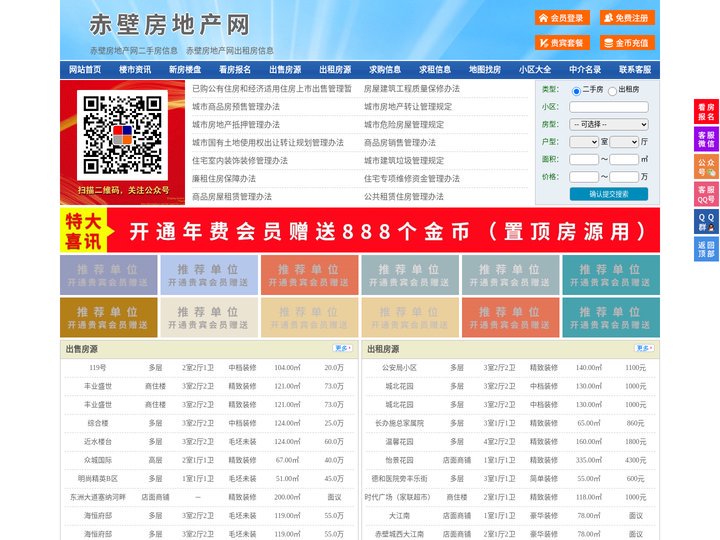Open the 东洲大道塞纳河畔 sale listing
The image size is (720, 540).
tap(98, 497)
